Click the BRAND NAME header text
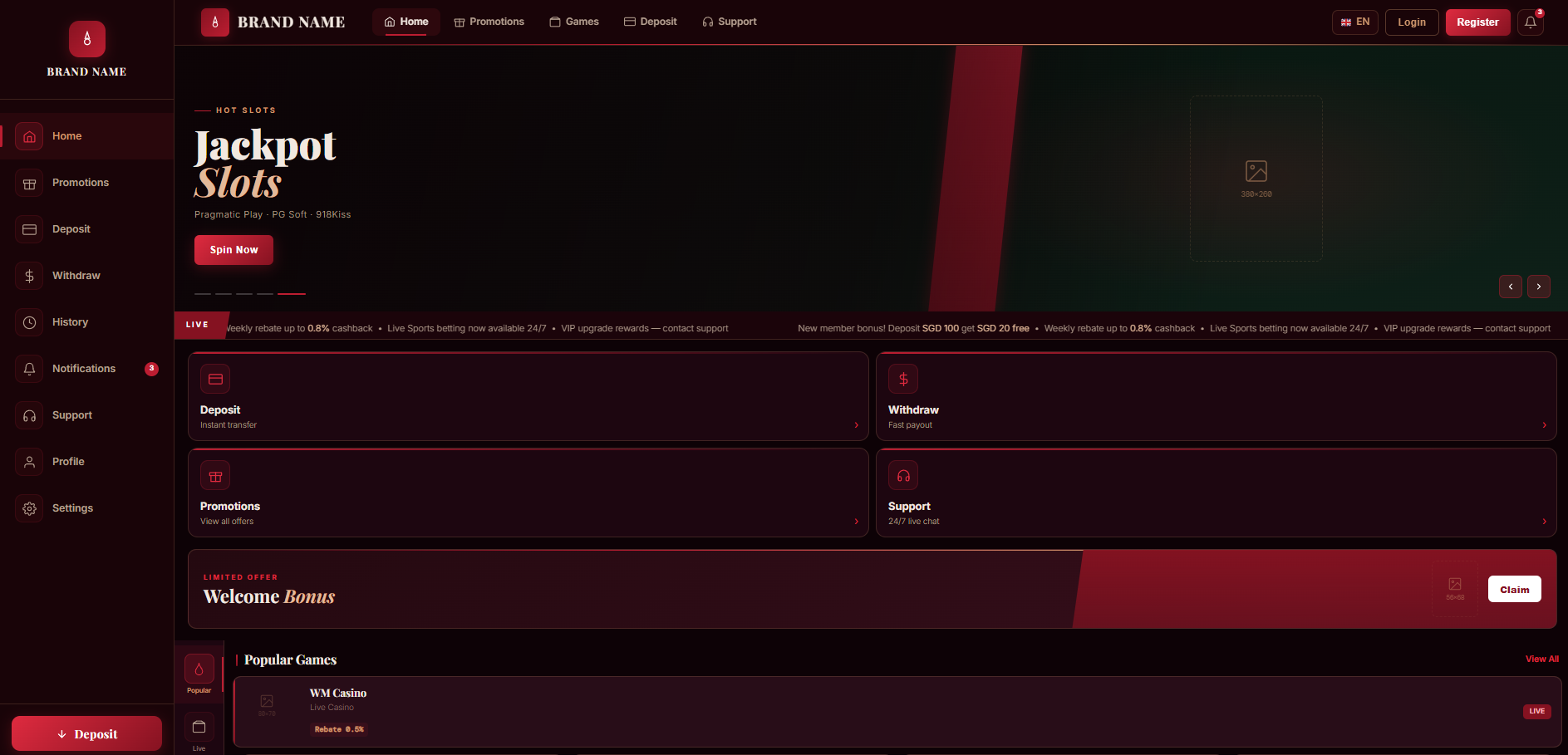The width and height of the screenshot is (1568, 755). click(x=291, y=22)
